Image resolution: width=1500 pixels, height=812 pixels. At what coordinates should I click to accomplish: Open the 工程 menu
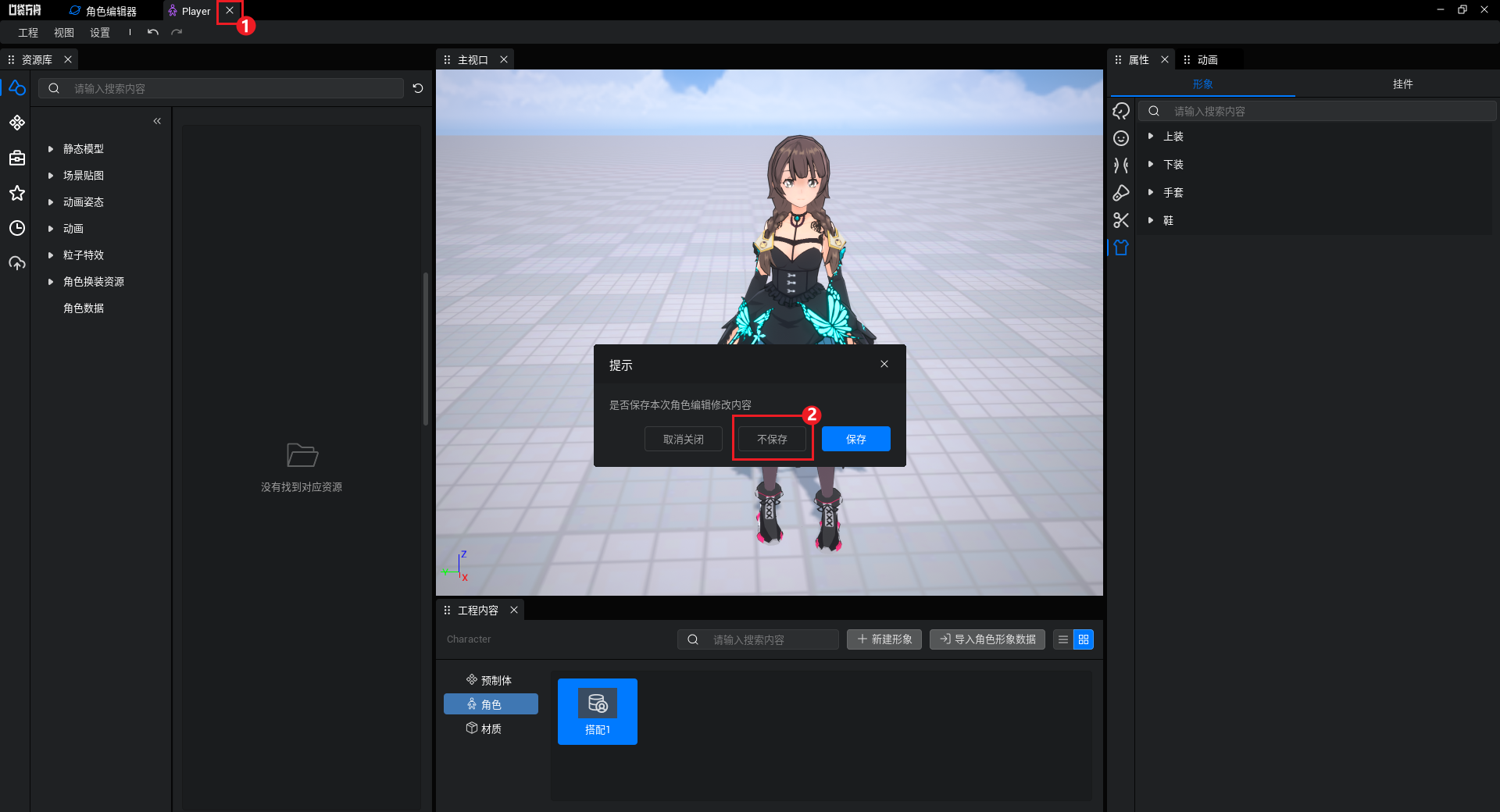point(28,33)
